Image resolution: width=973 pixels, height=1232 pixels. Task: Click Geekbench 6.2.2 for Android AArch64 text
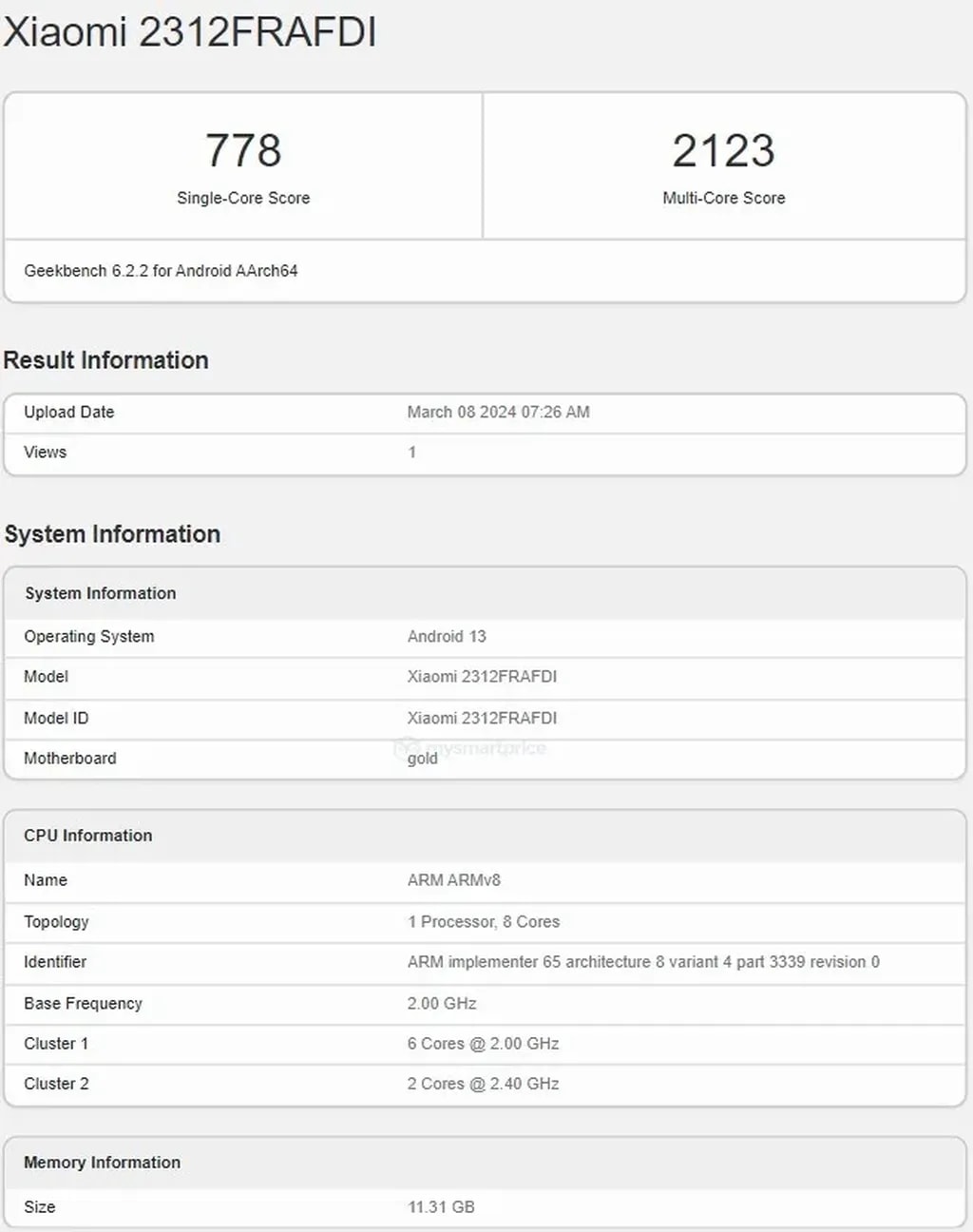161,271
